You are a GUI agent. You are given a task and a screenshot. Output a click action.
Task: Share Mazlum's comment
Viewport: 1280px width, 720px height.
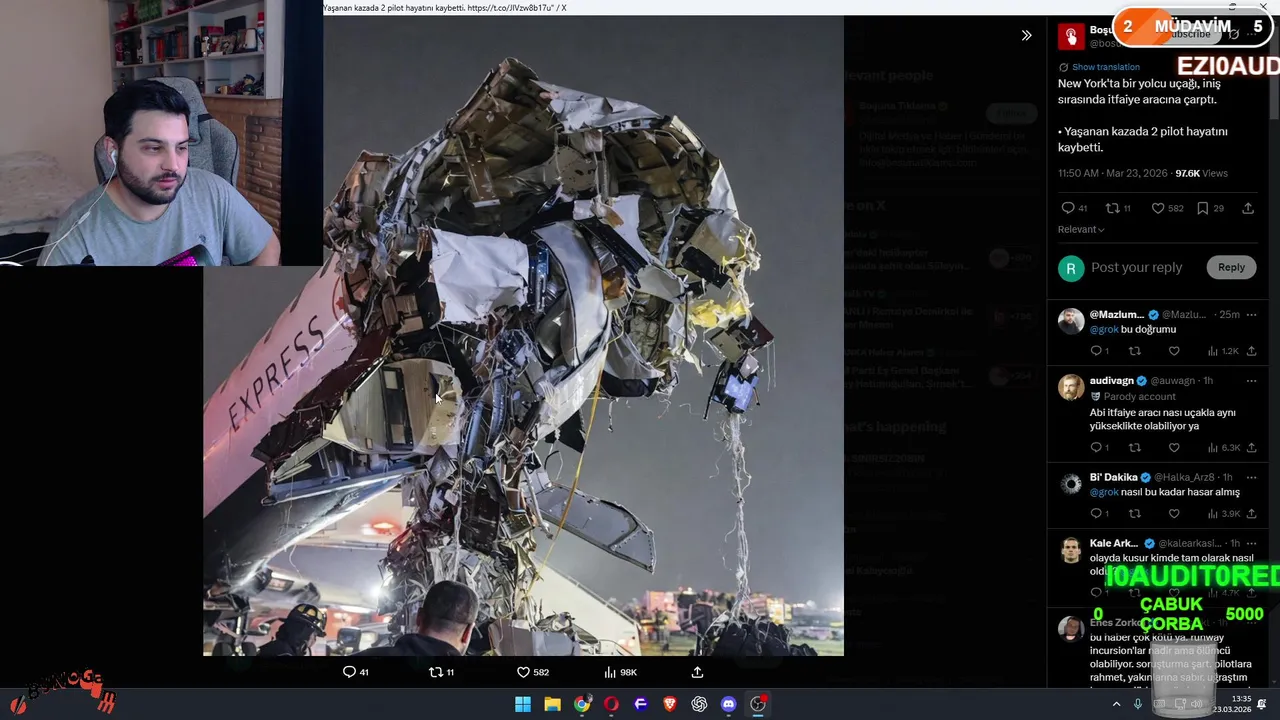(x=1251, y=351)
